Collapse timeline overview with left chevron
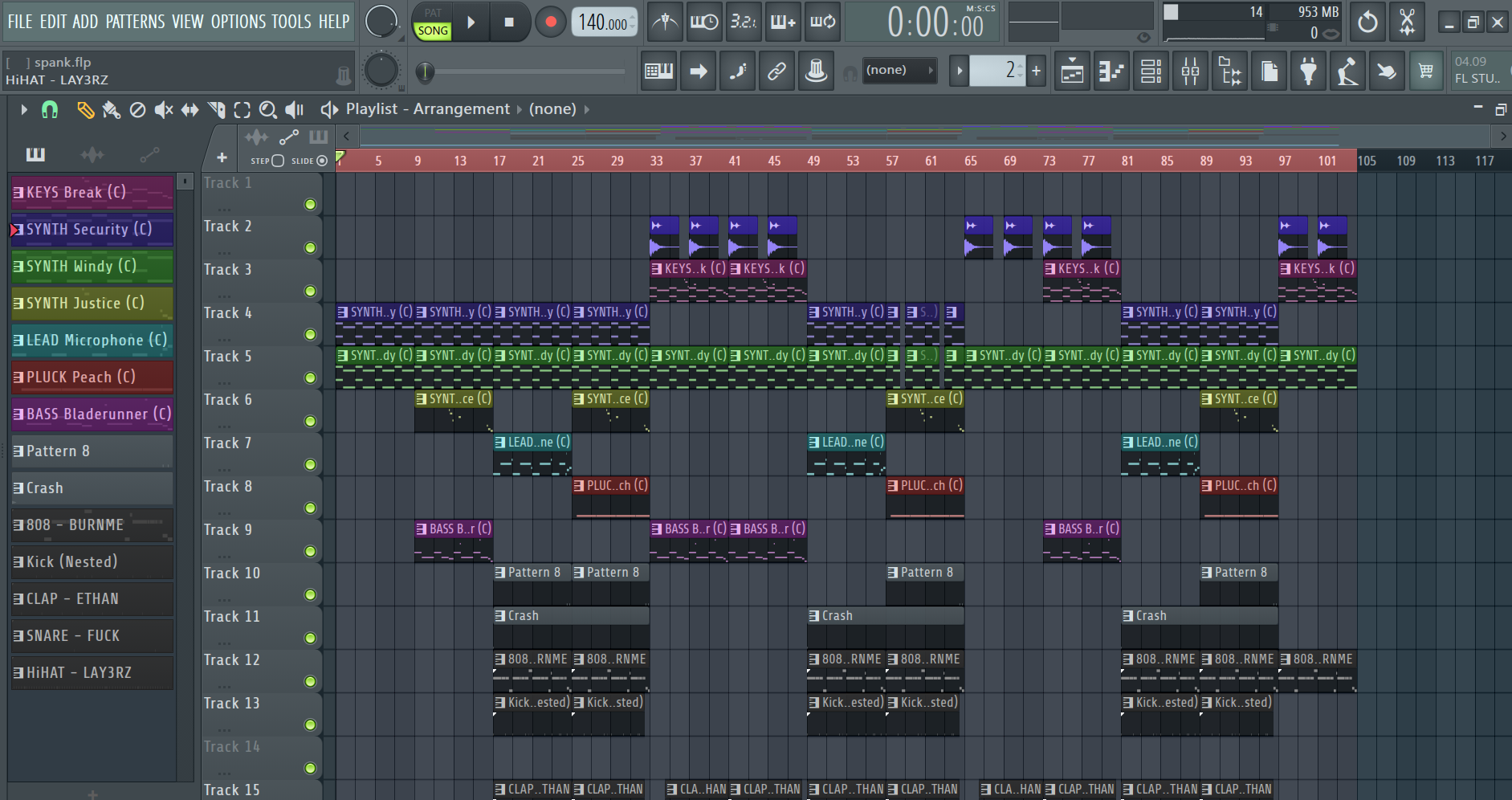The image size is (1512, 800). click(x=346, y=136)
